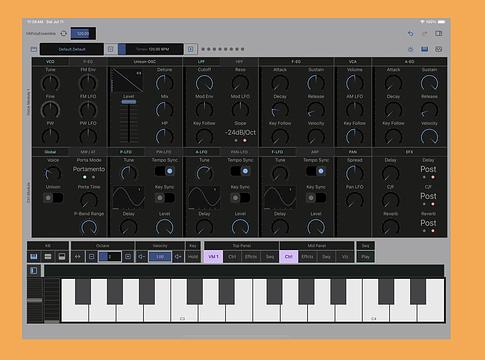
Task: Click the LPF Cutoff knob
Action: tap(204, 83)
